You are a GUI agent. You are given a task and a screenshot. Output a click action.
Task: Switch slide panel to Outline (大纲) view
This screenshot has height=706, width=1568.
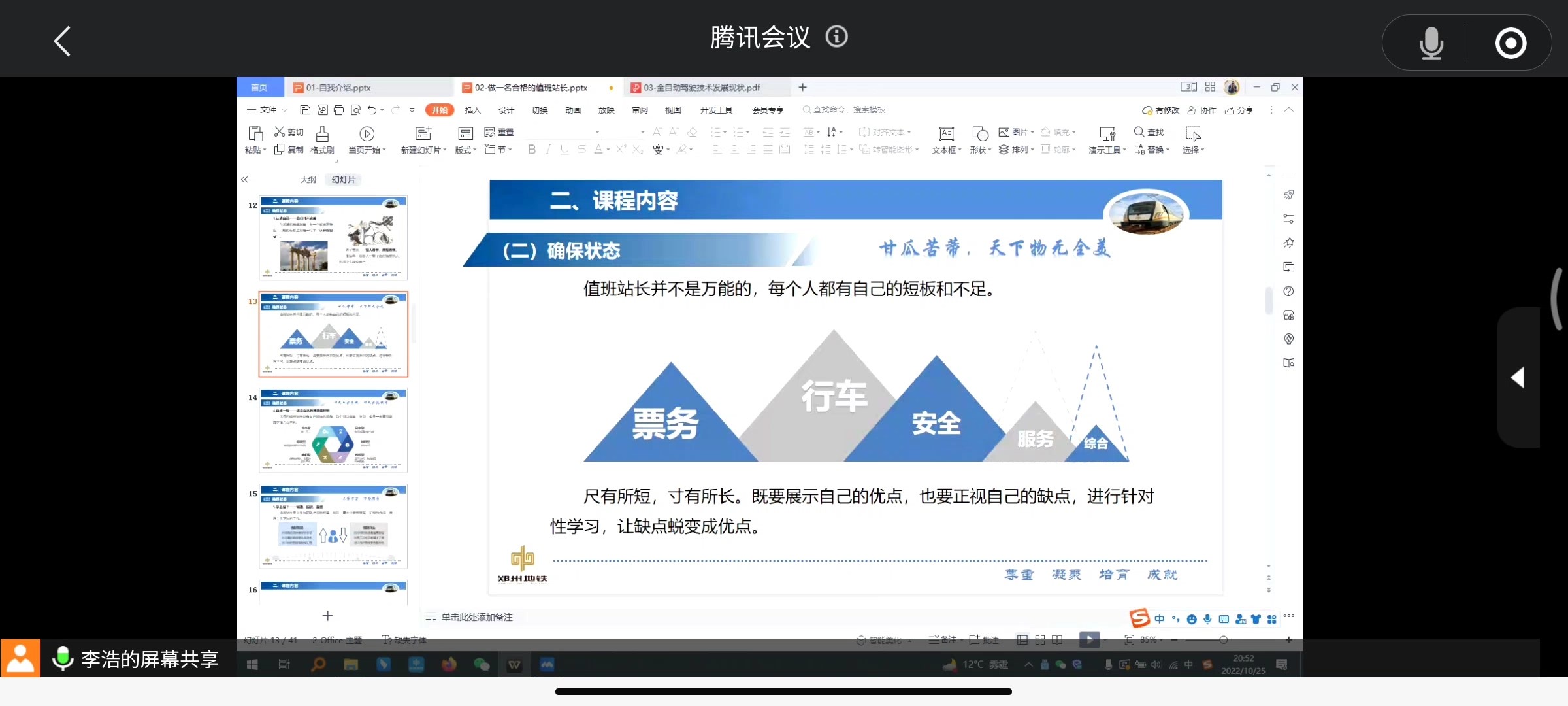point(308,180)
